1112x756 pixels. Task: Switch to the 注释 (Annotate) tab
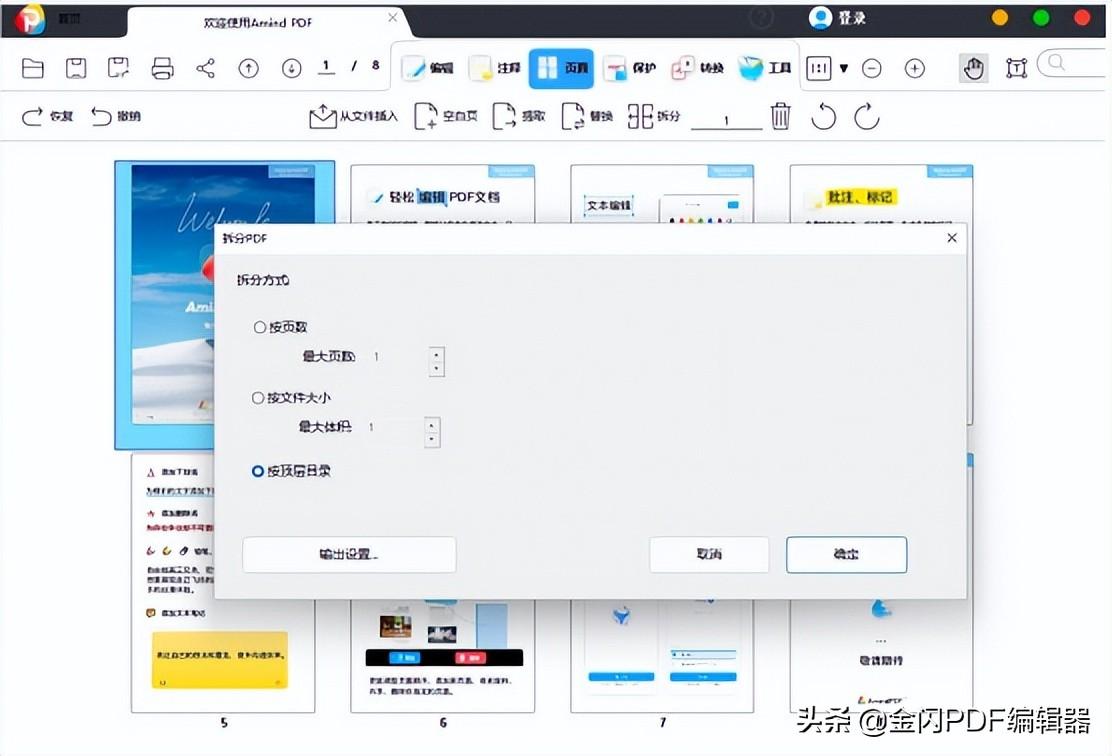(x=496, y=68)
